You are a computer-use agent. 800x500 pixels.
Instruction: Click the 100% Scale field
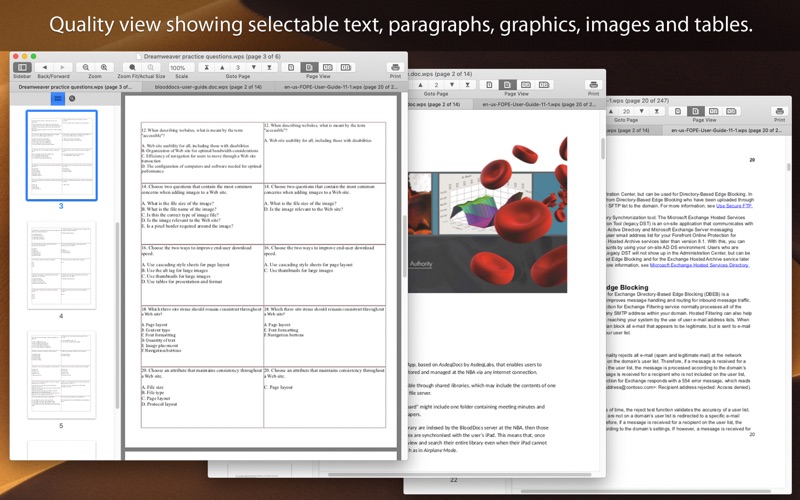[182, 68]
